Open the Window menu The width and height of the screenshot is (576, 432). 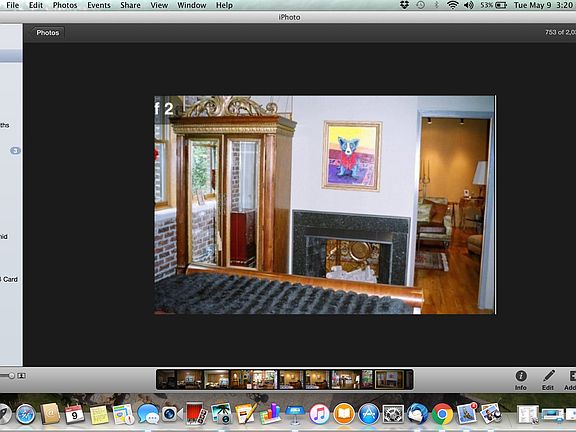(192, 5)
